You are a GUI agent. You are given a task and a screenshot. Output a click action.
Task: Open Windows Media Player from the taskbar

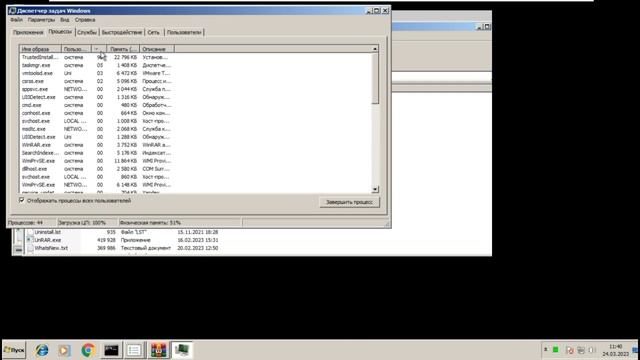(x=64, y=350)
